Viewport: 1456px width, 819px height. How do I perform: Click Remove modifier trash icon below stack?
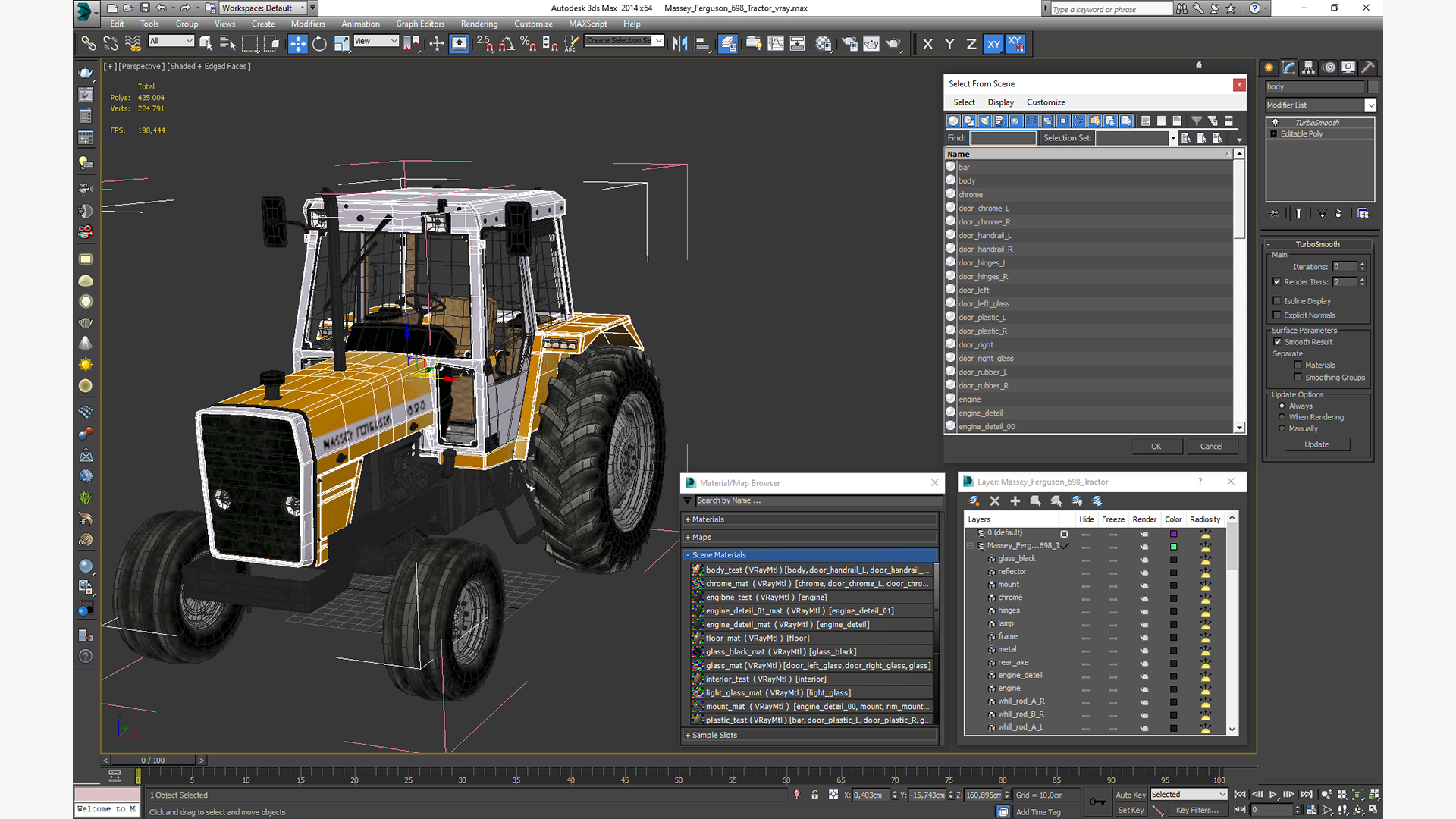(1338, 214)
